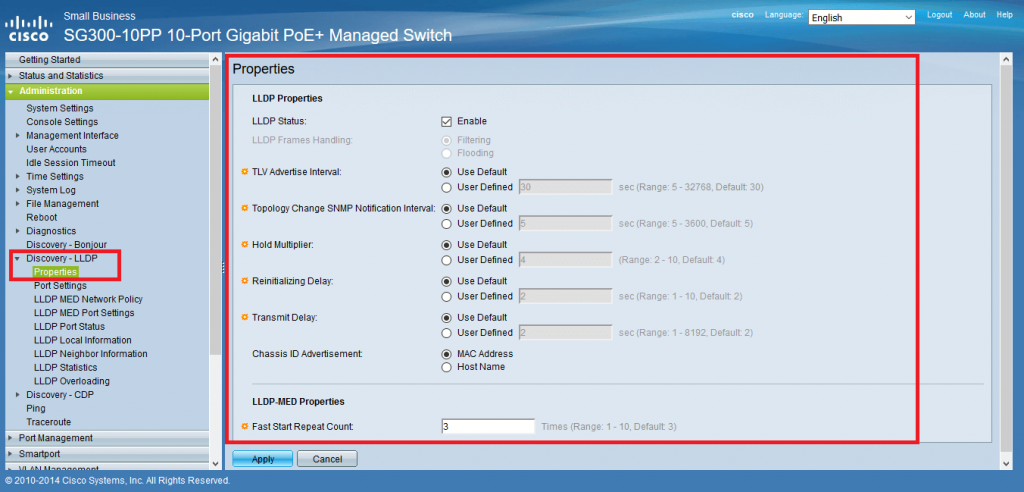Select Use Default for Reinitializing Delay
The width and height of the screenshot is (1024, 492).
pos(447,282)
